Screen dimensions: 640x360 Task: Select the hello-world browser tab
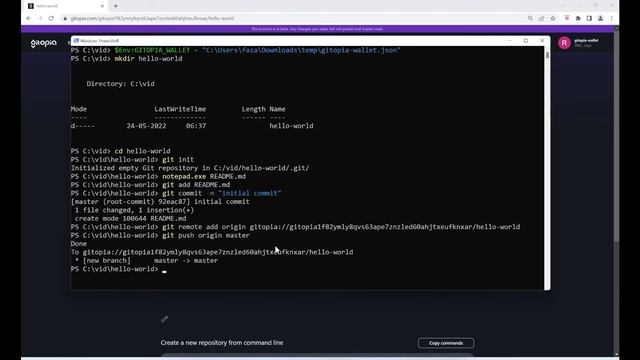click(65, 6)
